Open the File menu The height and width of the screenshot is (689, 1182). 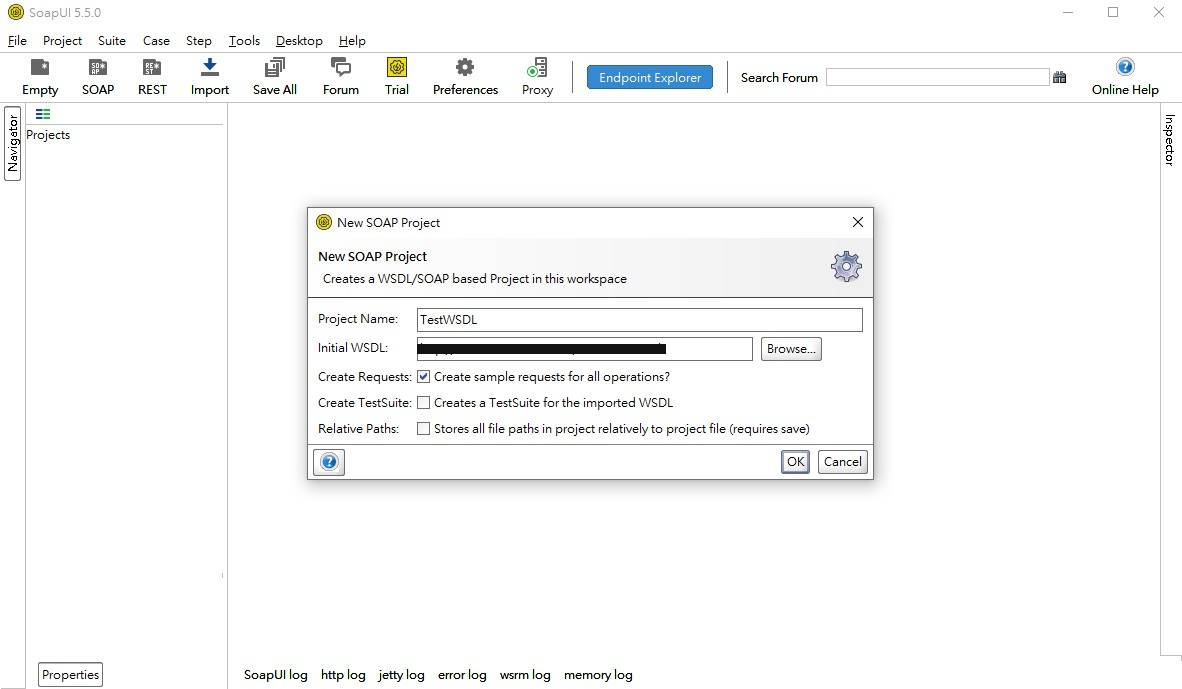tap(17, 41)
